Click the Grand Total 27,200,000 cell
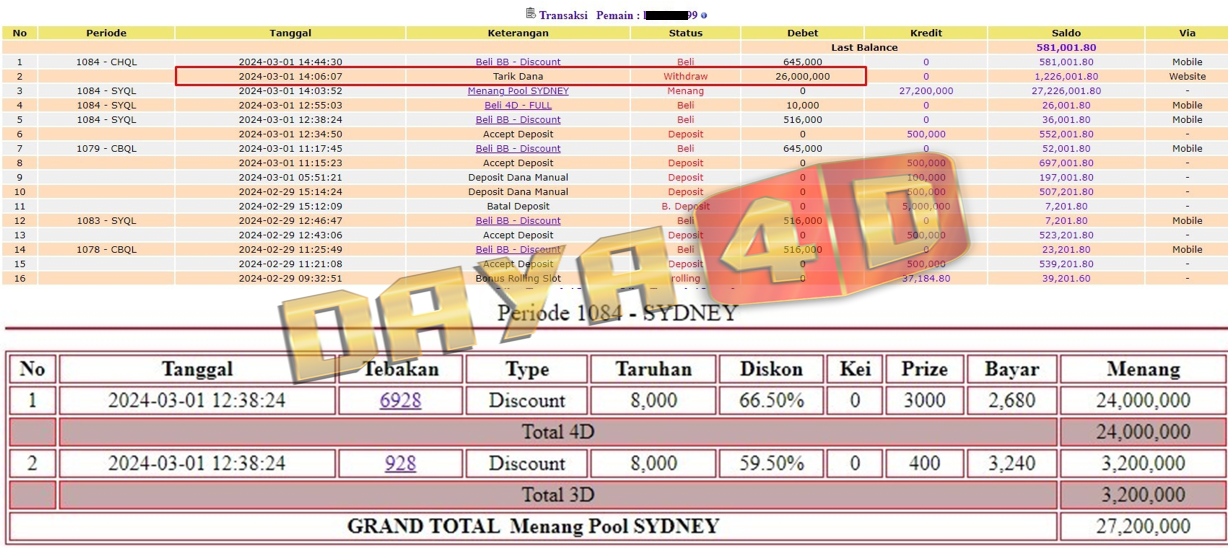The width and height of the screenshot is (1228, 548). click(x=1143, y=526)
